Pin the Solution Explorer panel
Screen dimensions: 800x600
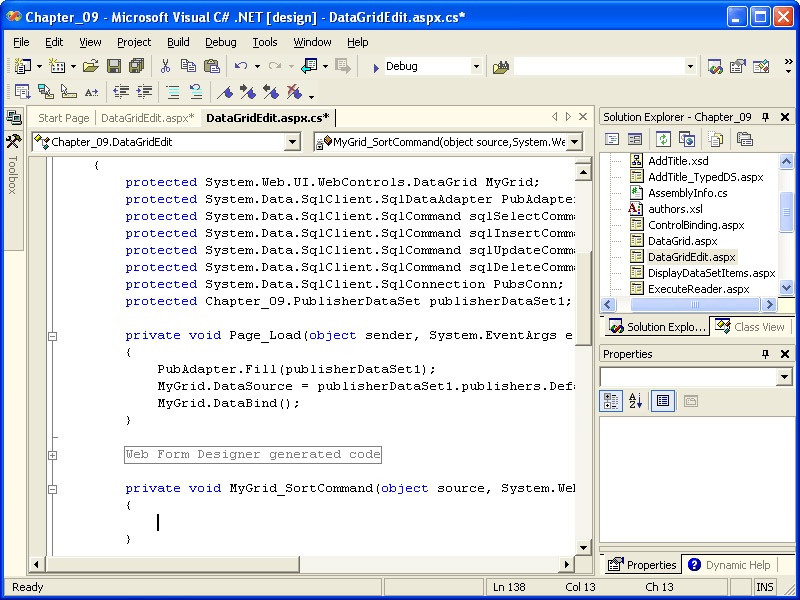click(766, 117)
